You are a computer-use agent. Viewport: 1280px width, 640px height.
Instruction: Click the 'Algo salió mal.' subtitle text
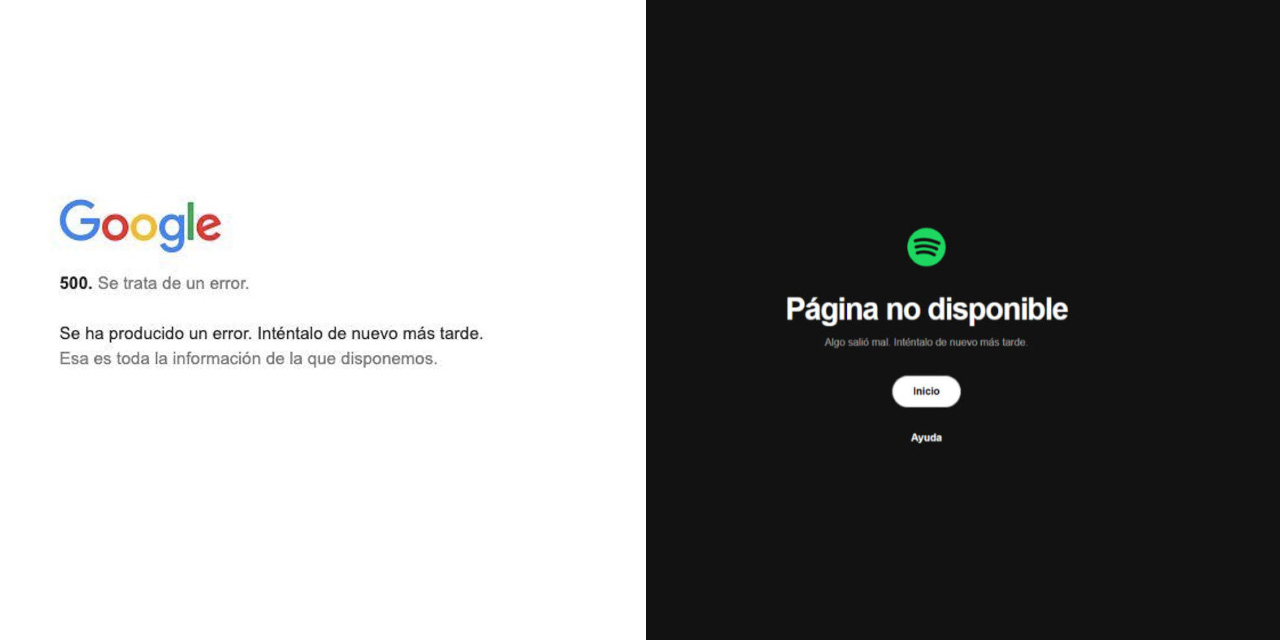(857, 342)
